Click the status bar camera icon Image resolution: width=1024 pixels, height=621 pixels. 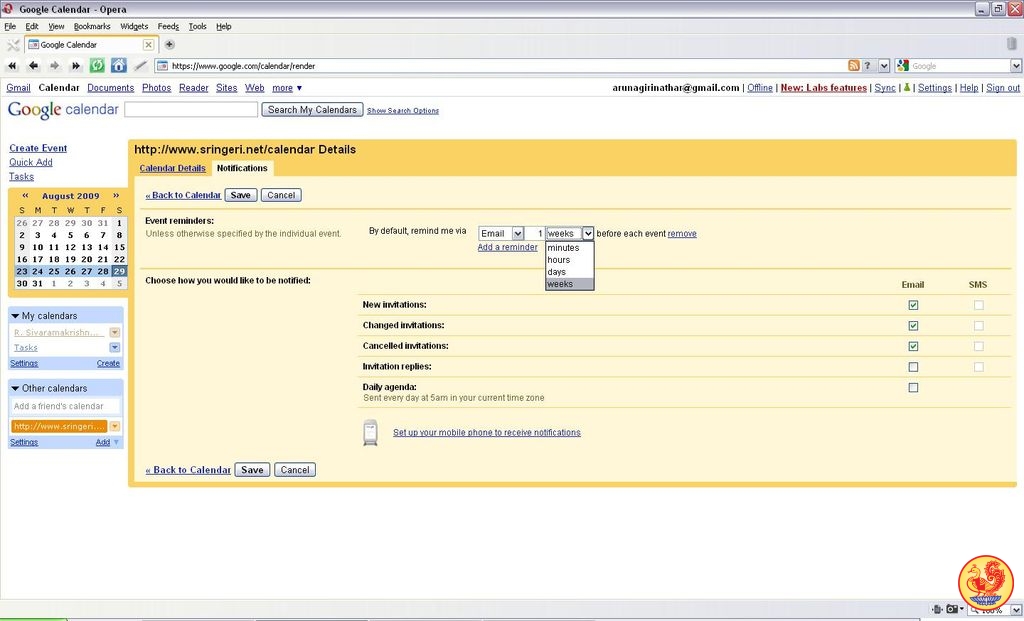click(952, 609)
